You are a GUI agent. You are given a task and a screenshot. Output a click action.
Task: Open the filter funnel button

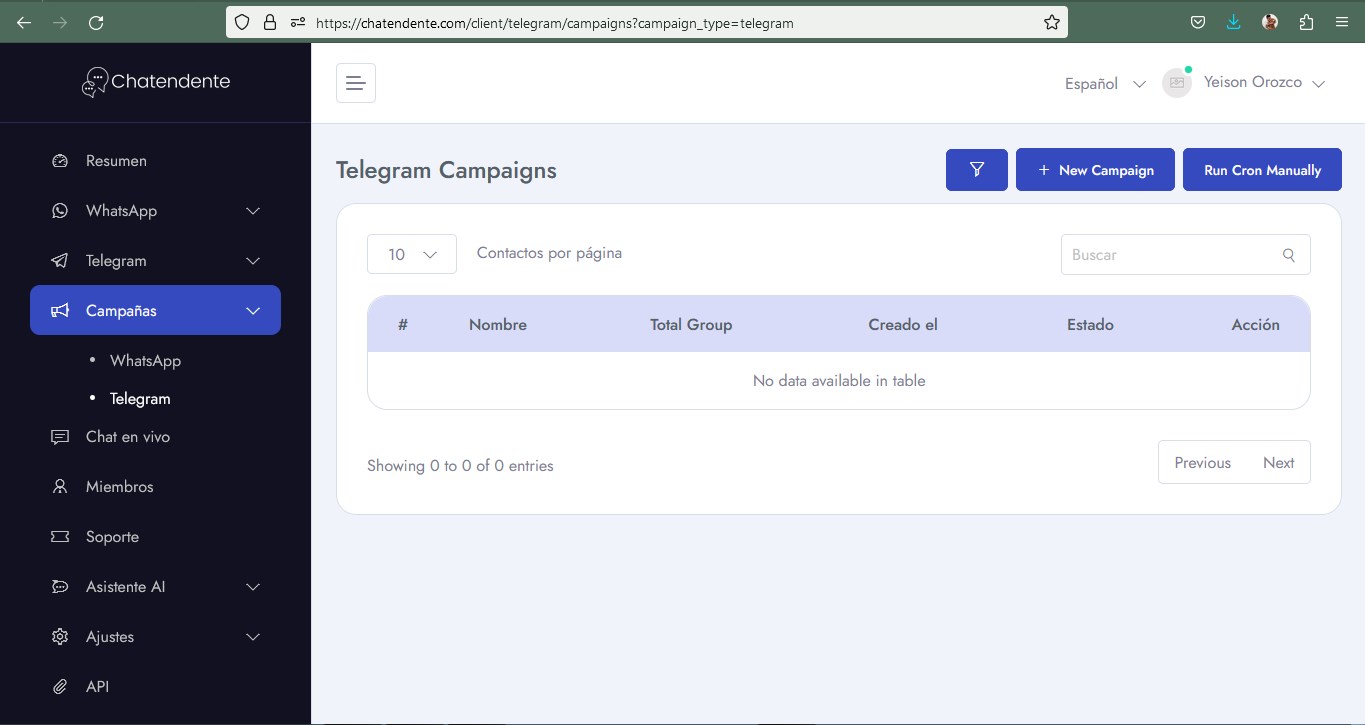point(977,170)
